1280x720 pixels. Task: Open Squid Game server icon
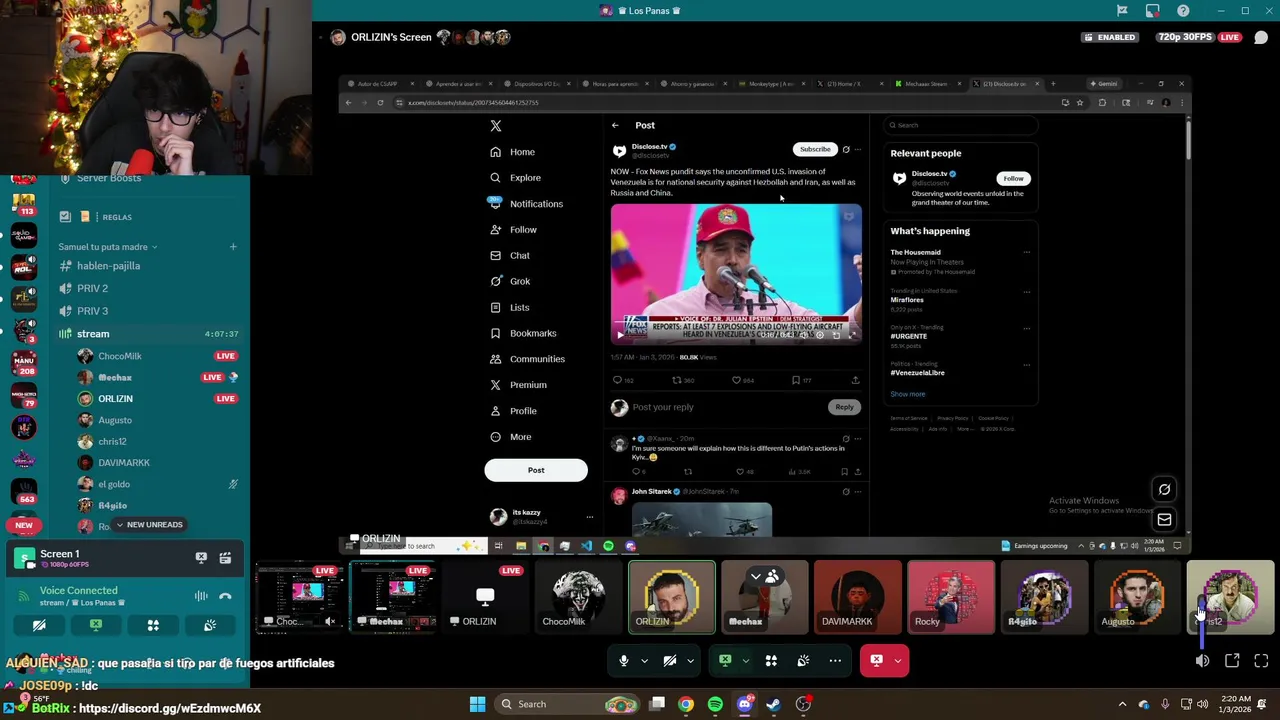pos(23,234)
